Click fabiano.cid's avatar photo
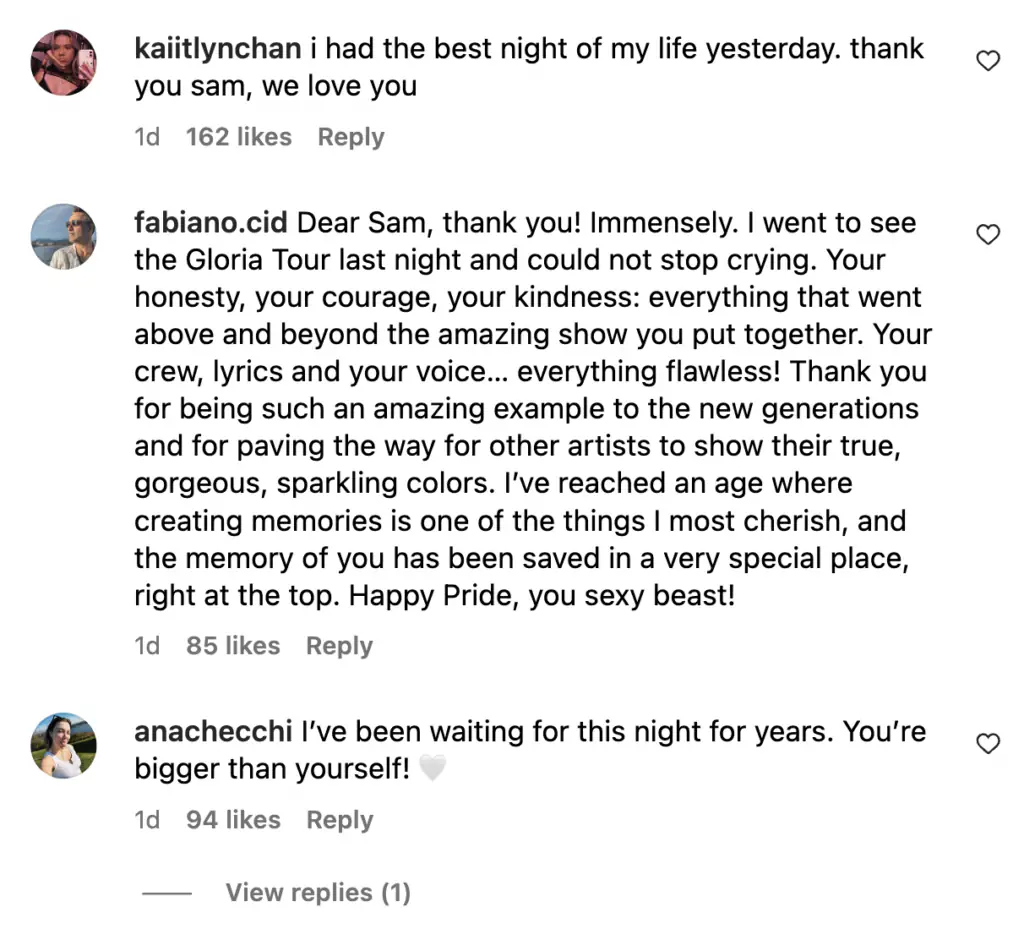Viewport: 1024px width, 940px height. click(x=64, y=237)
